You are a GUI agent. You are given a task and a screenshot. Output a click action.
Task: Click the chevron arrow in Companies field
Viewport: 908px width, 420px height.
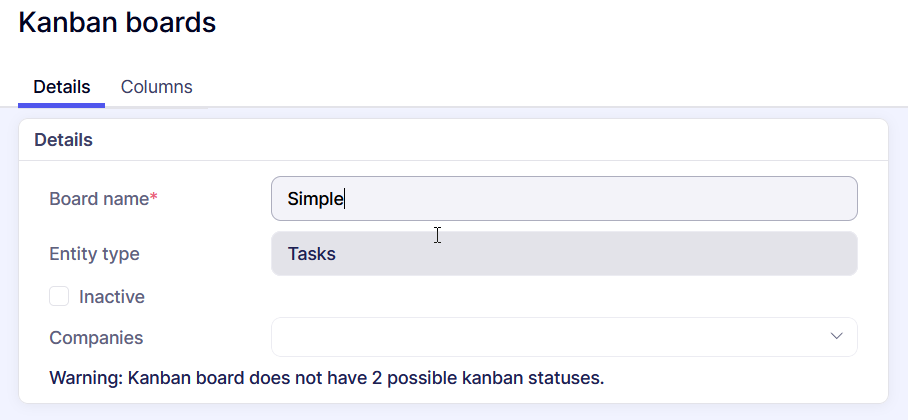click(837, 336)
